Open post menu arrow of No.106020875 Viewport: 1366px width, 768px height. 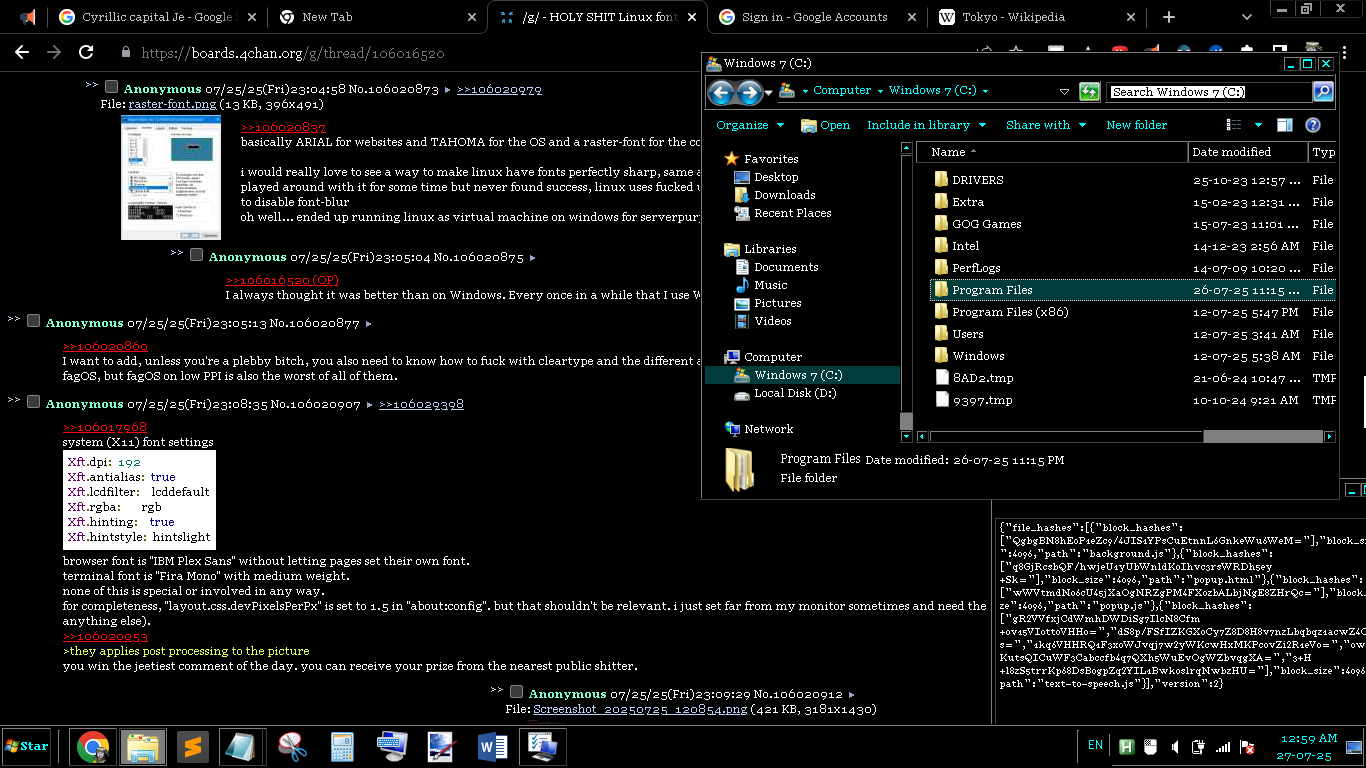532,258
